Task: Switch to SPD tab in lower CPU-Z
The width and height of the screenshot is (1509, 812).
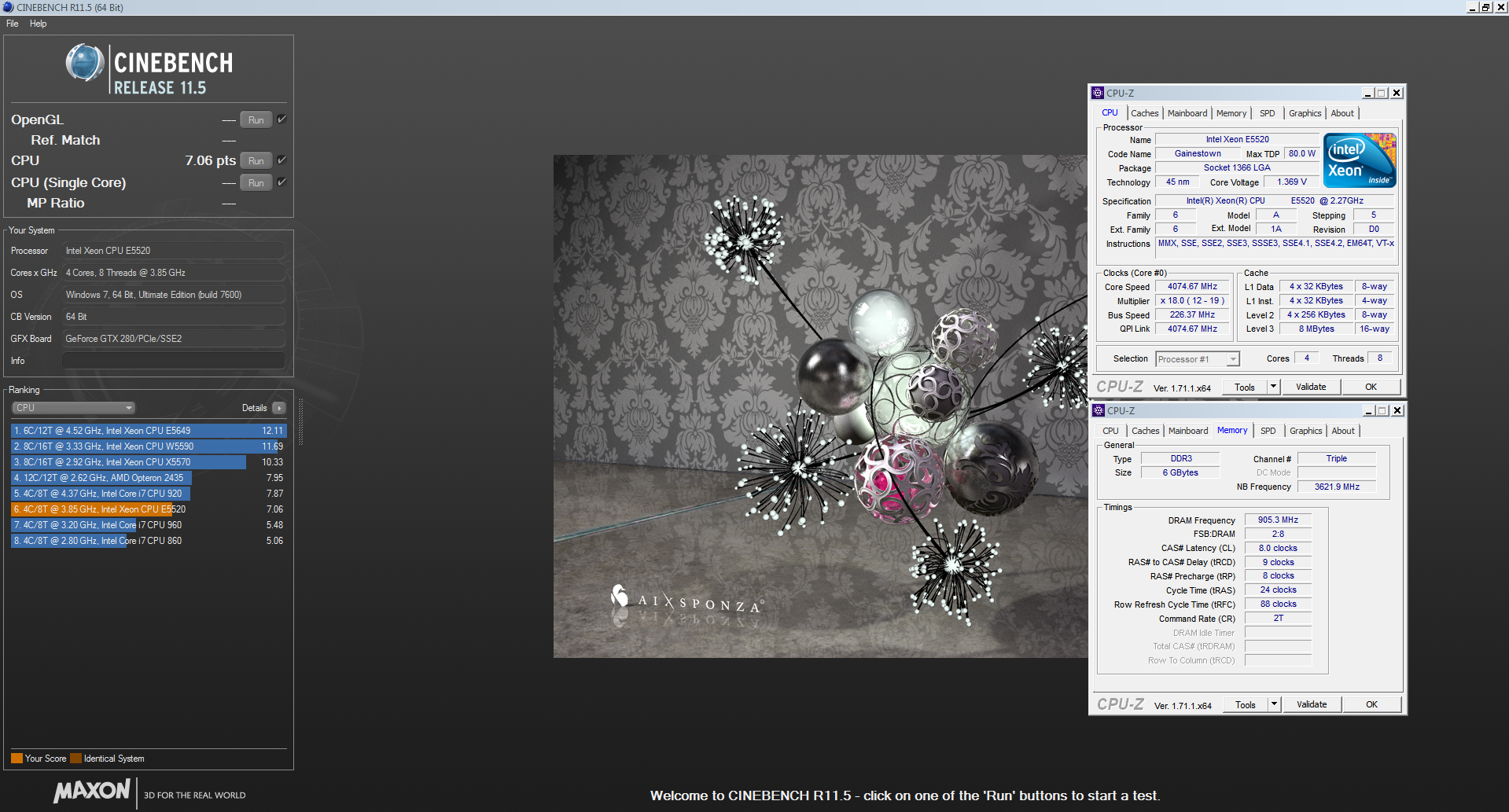Action: click(x=1268, y=431)
